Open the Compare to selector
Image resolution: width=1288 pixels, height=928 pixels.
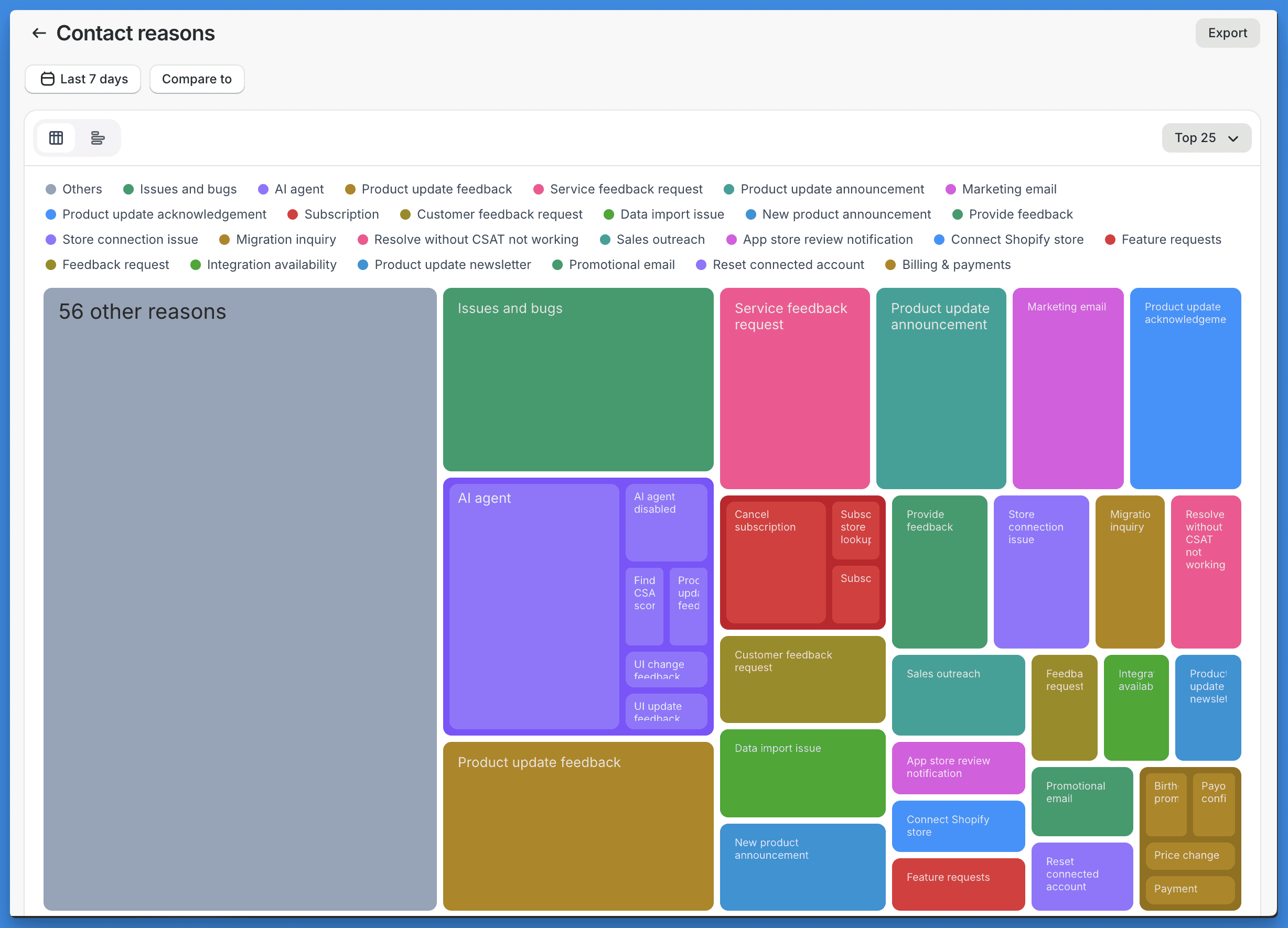point(197,79)
